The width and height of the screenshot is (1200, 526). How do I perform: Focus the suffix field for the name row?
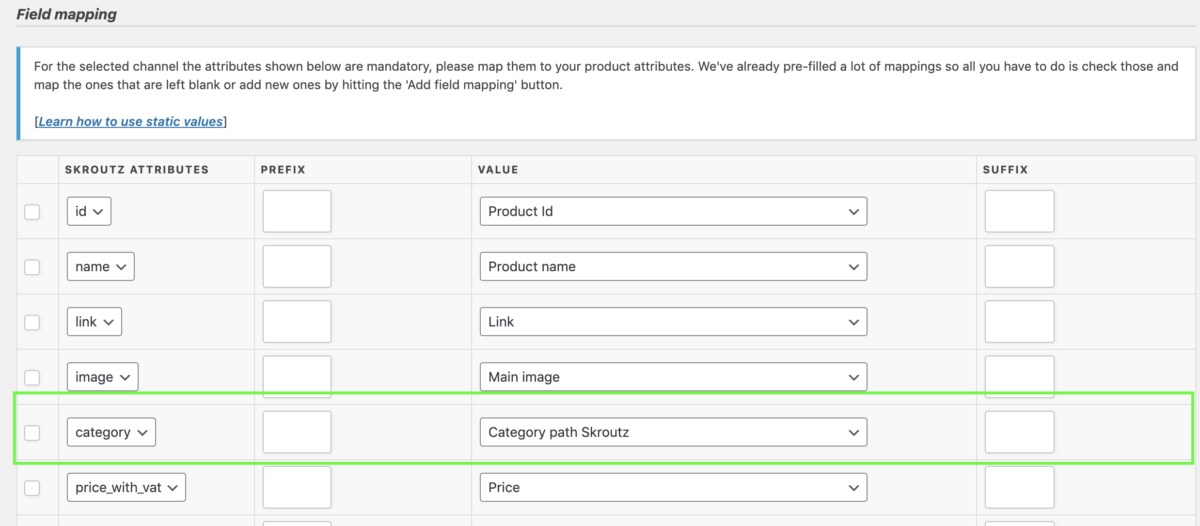[x=1019, y=267]
